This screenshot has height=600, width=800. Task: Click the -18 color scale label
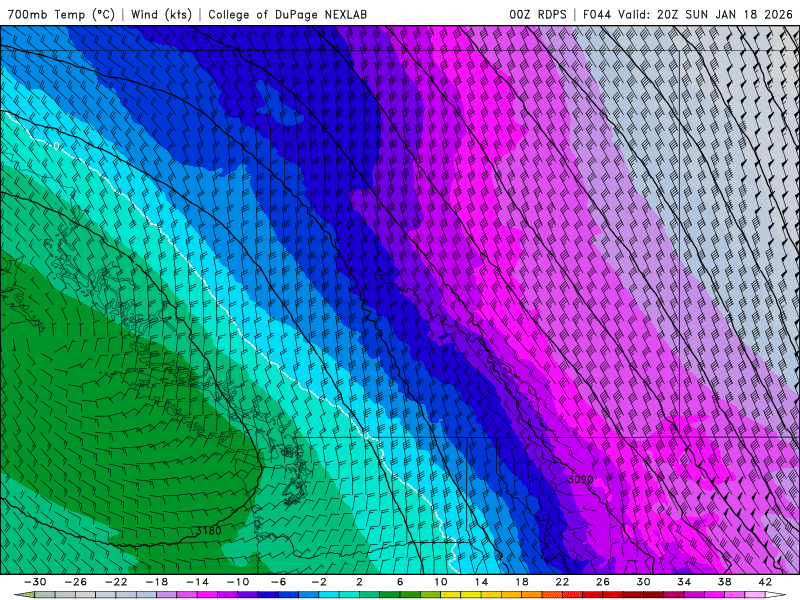pyautogui.click(x=157, y=582)
